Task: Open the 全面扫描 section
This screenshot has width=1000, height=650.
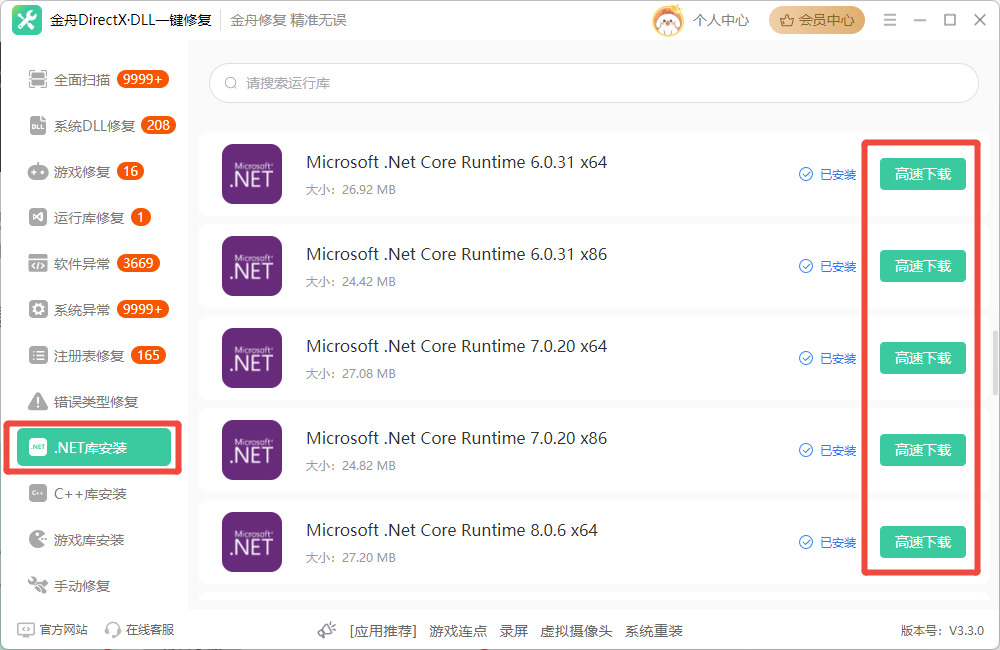Action: pos(94,80)
